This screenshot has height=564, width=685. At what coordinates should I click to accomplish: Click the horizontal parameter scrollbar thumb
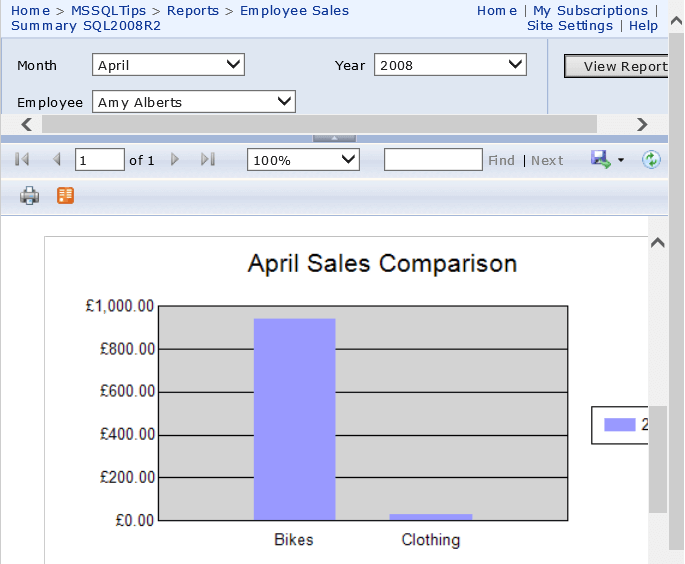tap(319, 125)
